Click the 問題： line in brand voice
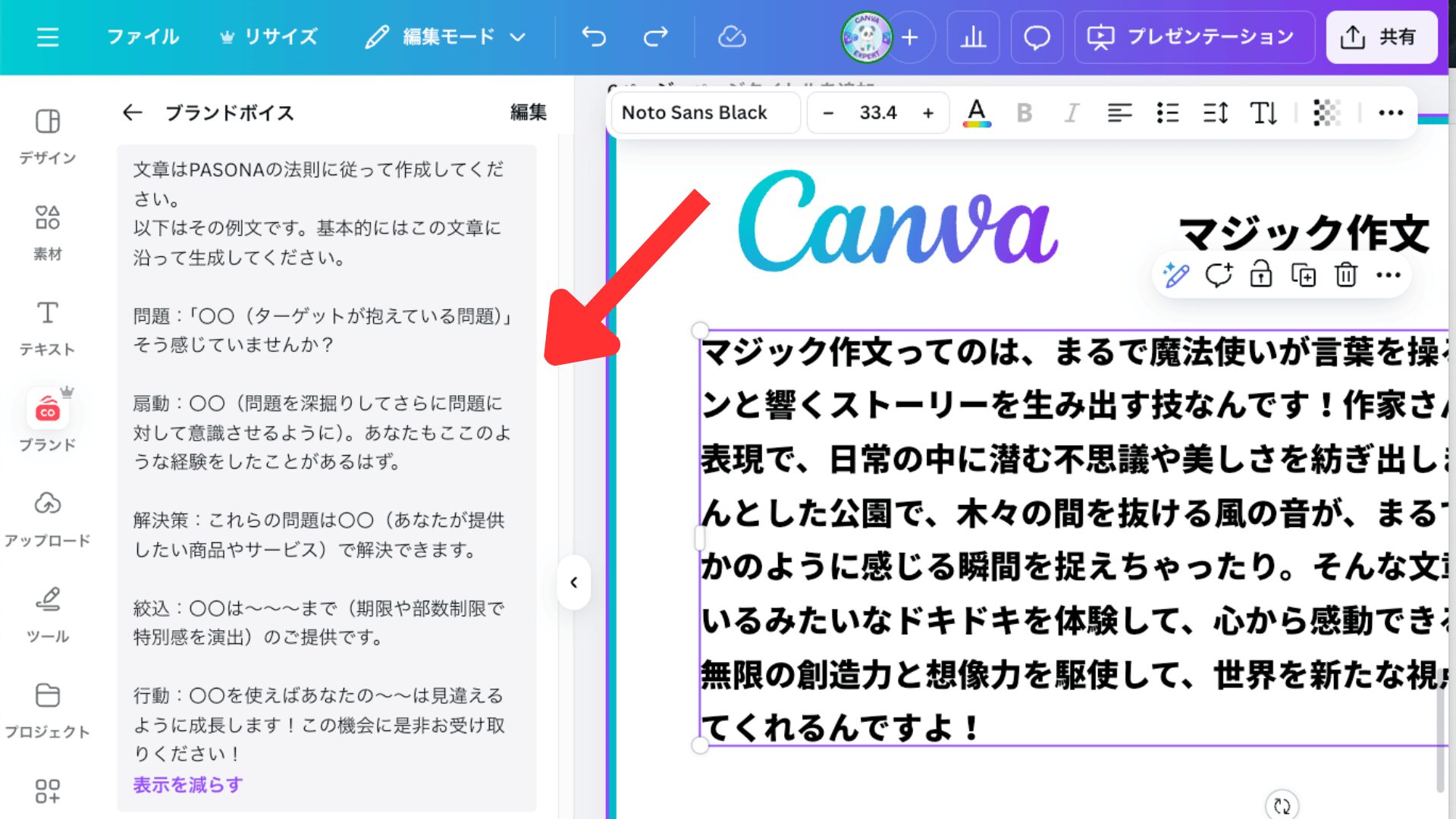 point(322,330)
